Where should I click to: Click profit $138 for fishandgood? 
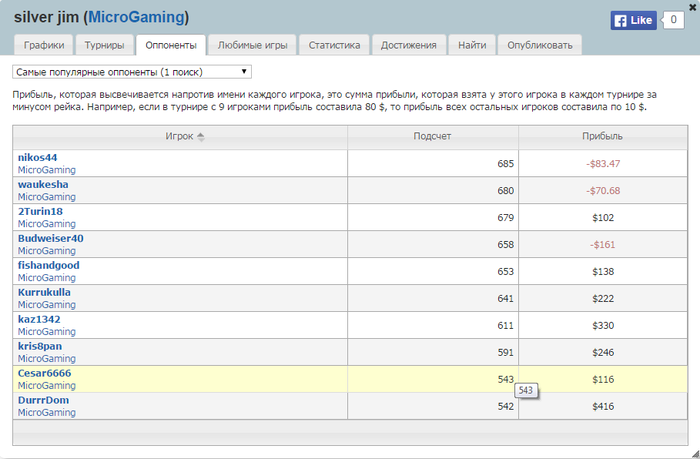pyautogui.click(x=603, y=271)
